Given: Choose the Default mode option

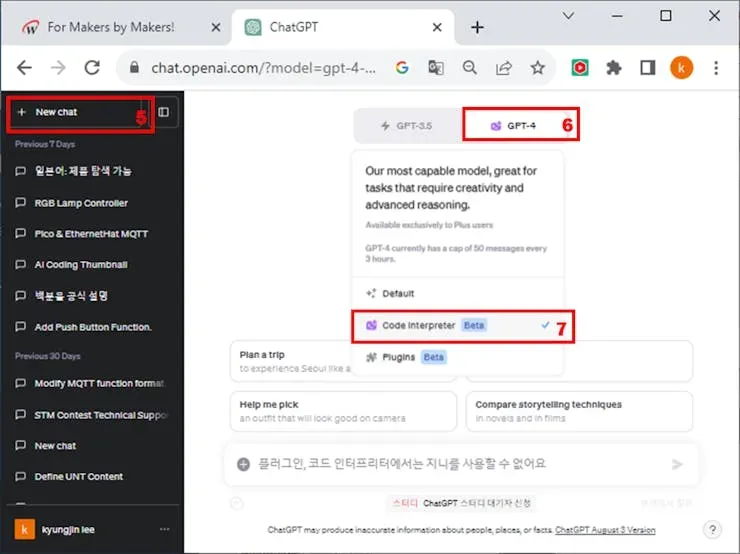Looking at the screenshot, I should tap(457, 294).
